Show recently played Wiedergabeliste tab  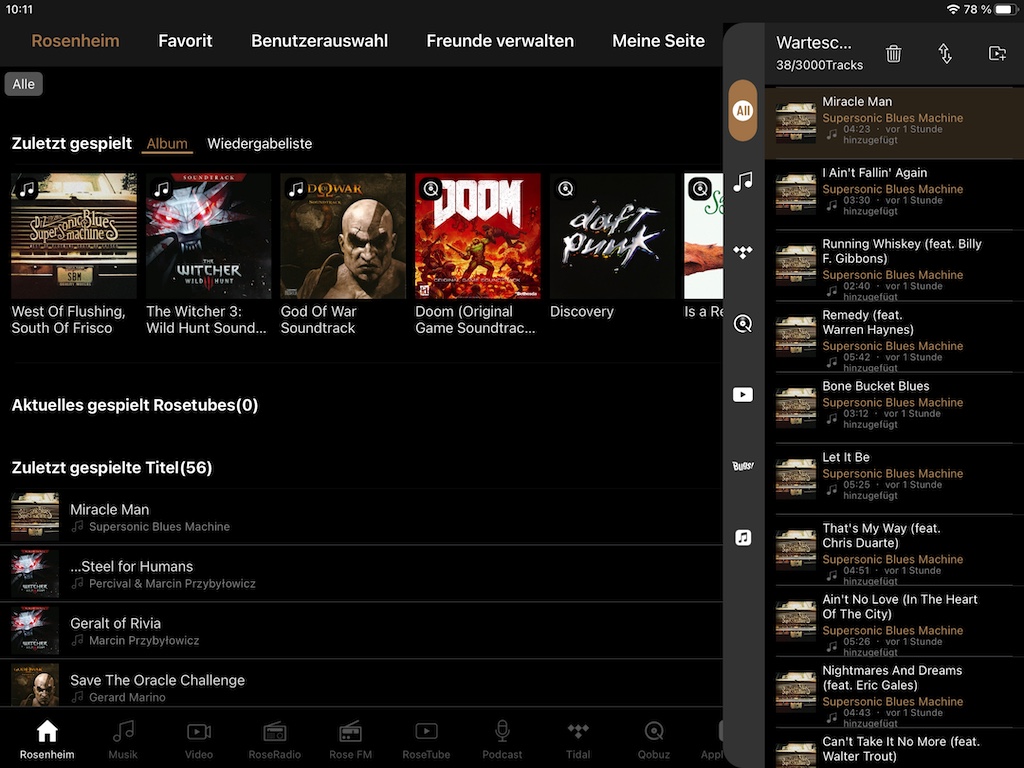click(259, 144)
